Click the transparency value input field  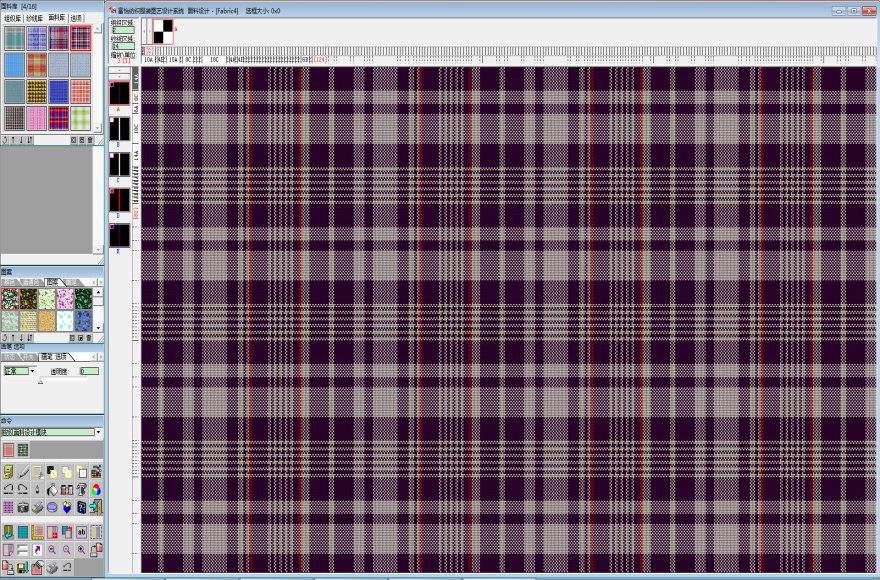(89, 371)
